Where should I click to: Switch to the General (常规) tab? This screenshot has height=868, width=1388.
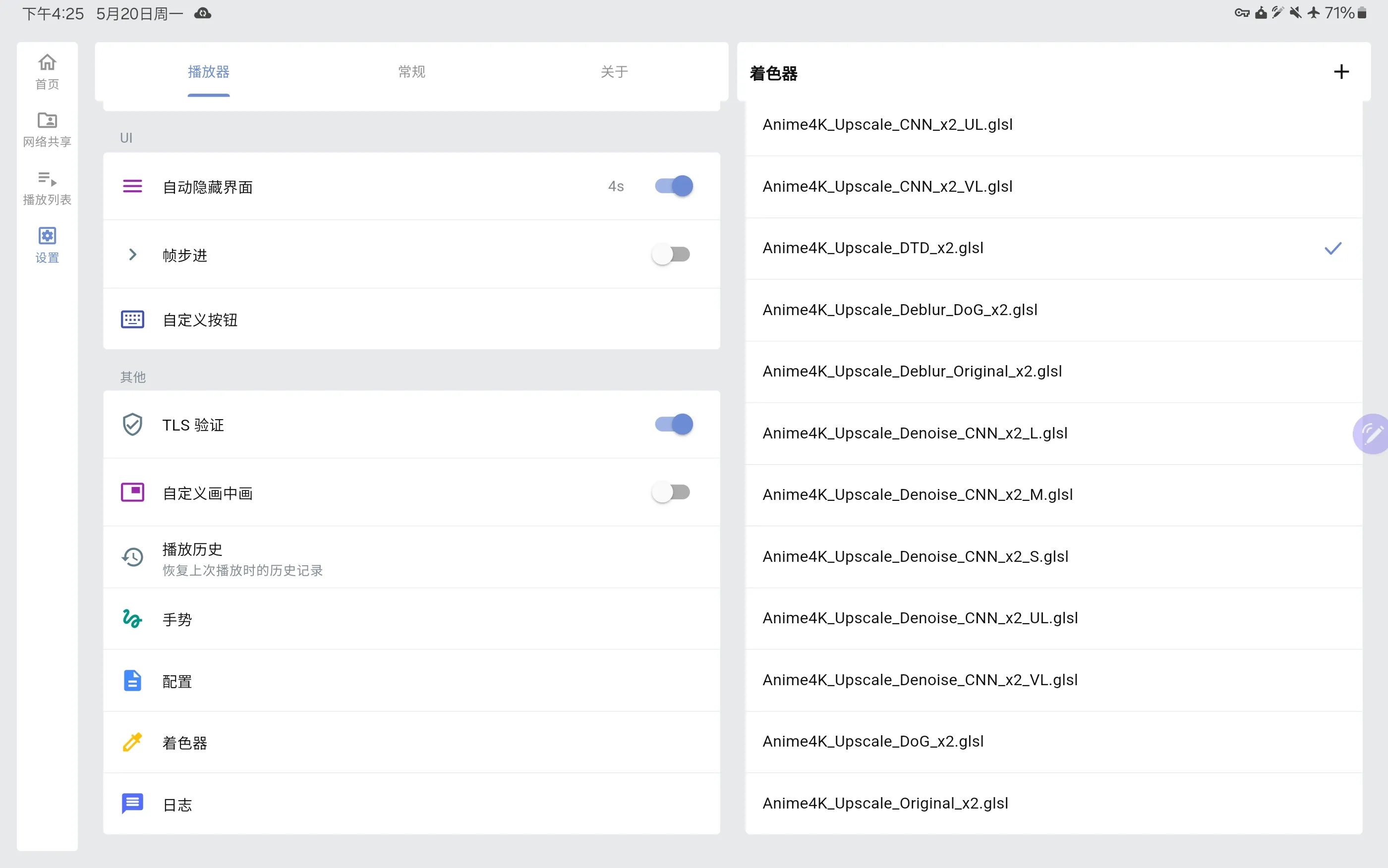411,72
